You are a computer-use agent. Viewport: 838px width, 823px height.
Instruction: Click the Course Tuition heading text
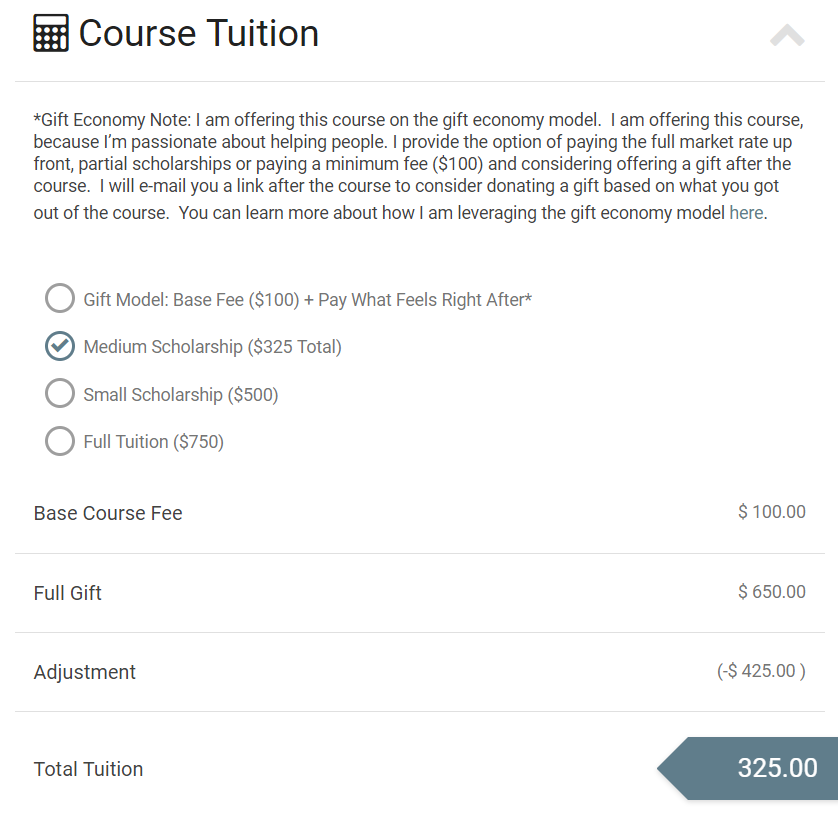pyautogui.click(x=200, y=32)
